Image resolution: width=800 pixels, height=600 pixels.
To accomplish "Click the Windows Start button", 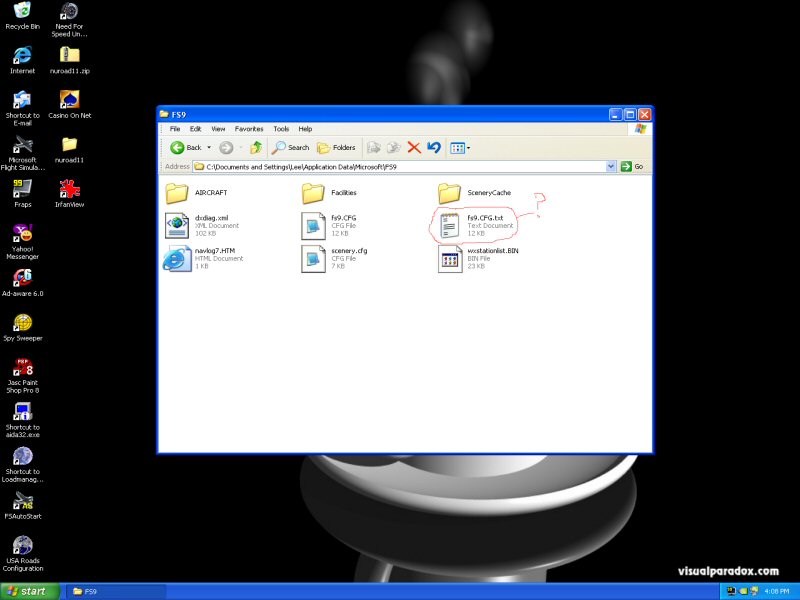I will (28, 591).
